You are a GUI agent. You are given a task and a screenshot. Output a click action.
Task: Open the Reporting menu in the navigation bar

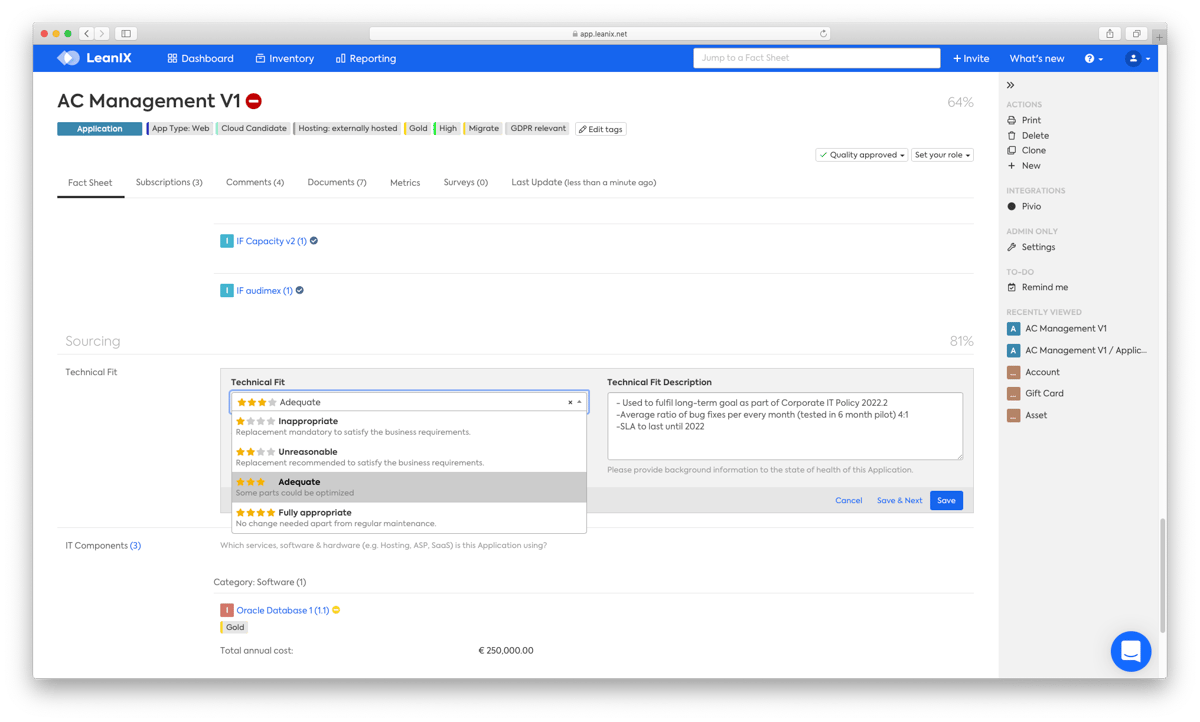365,58
